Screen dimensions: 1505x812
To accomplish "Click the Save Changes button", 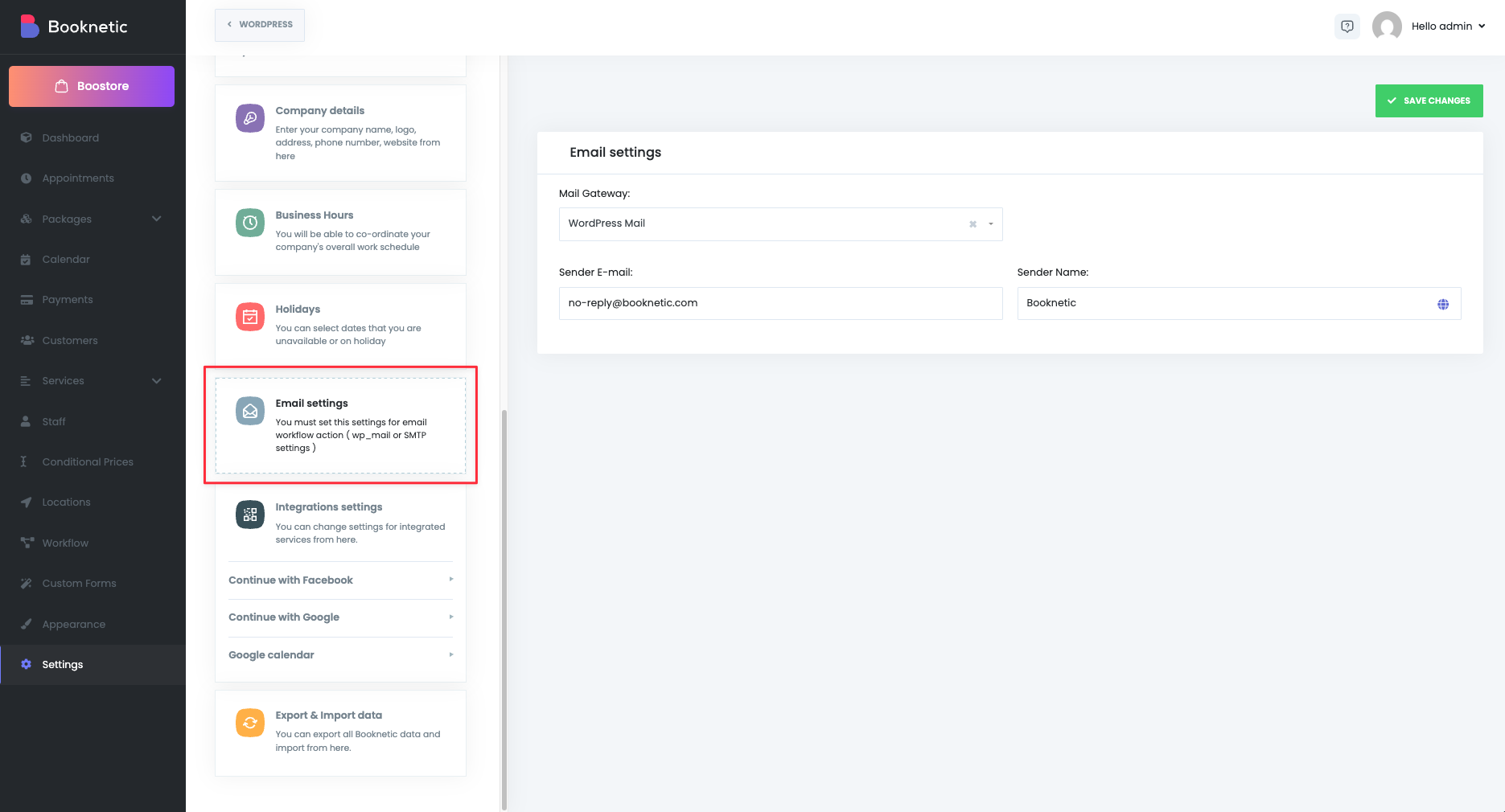I will (1429, 101).
